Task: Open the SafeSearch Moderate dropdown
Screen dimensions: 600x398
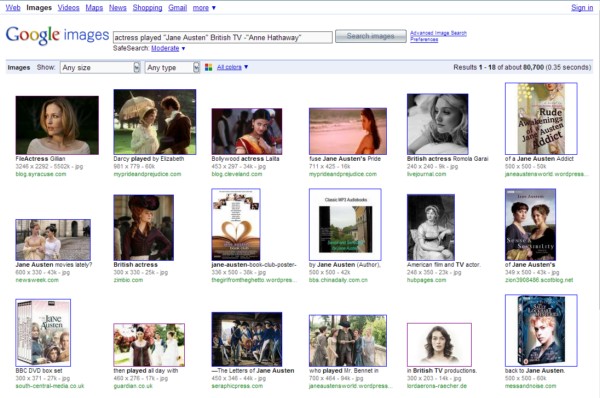Action: (168, 48)
